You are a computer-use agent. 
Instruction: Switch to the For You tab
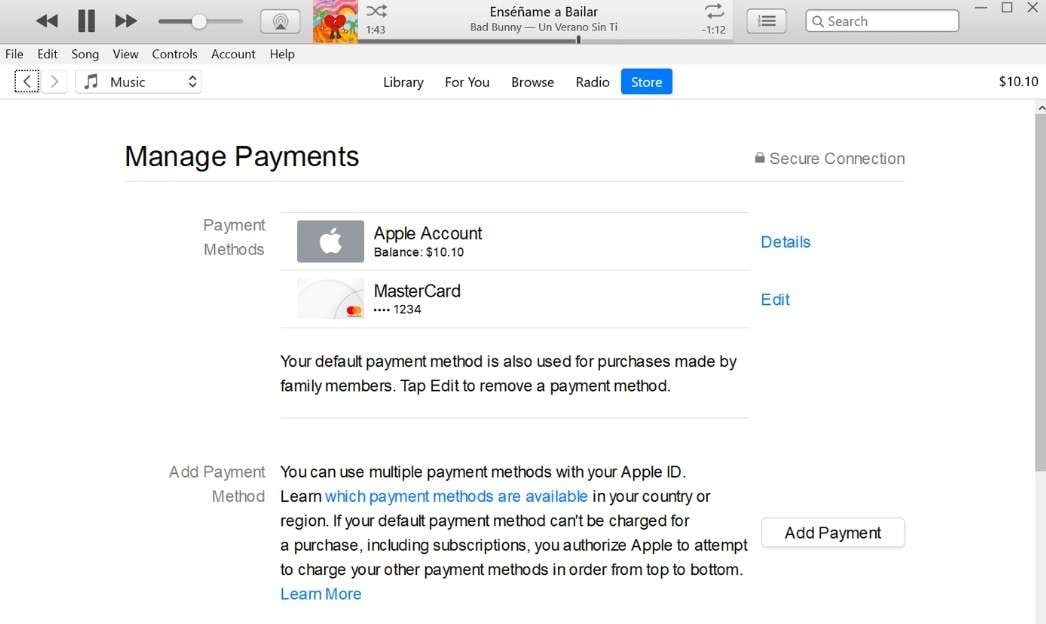(467, 82)
